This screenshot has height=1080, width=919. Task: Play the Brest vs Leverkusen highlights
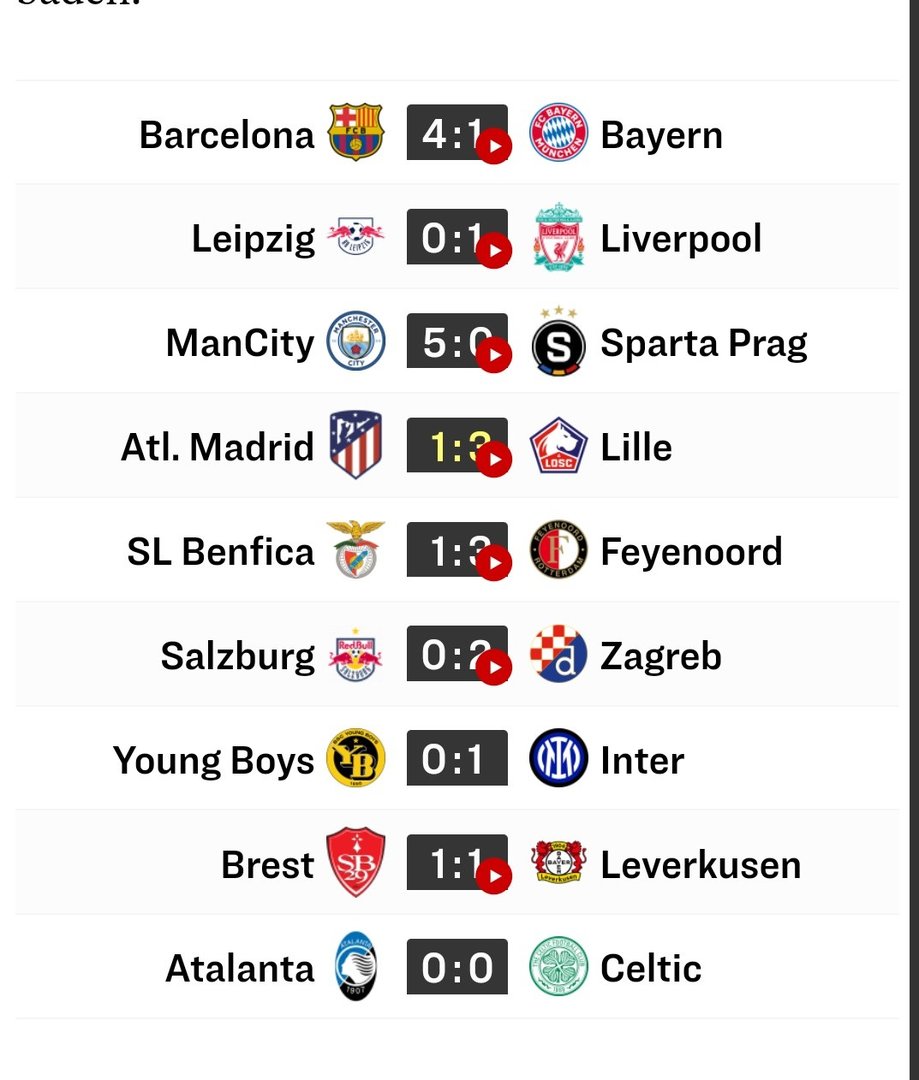pos(493,877)
